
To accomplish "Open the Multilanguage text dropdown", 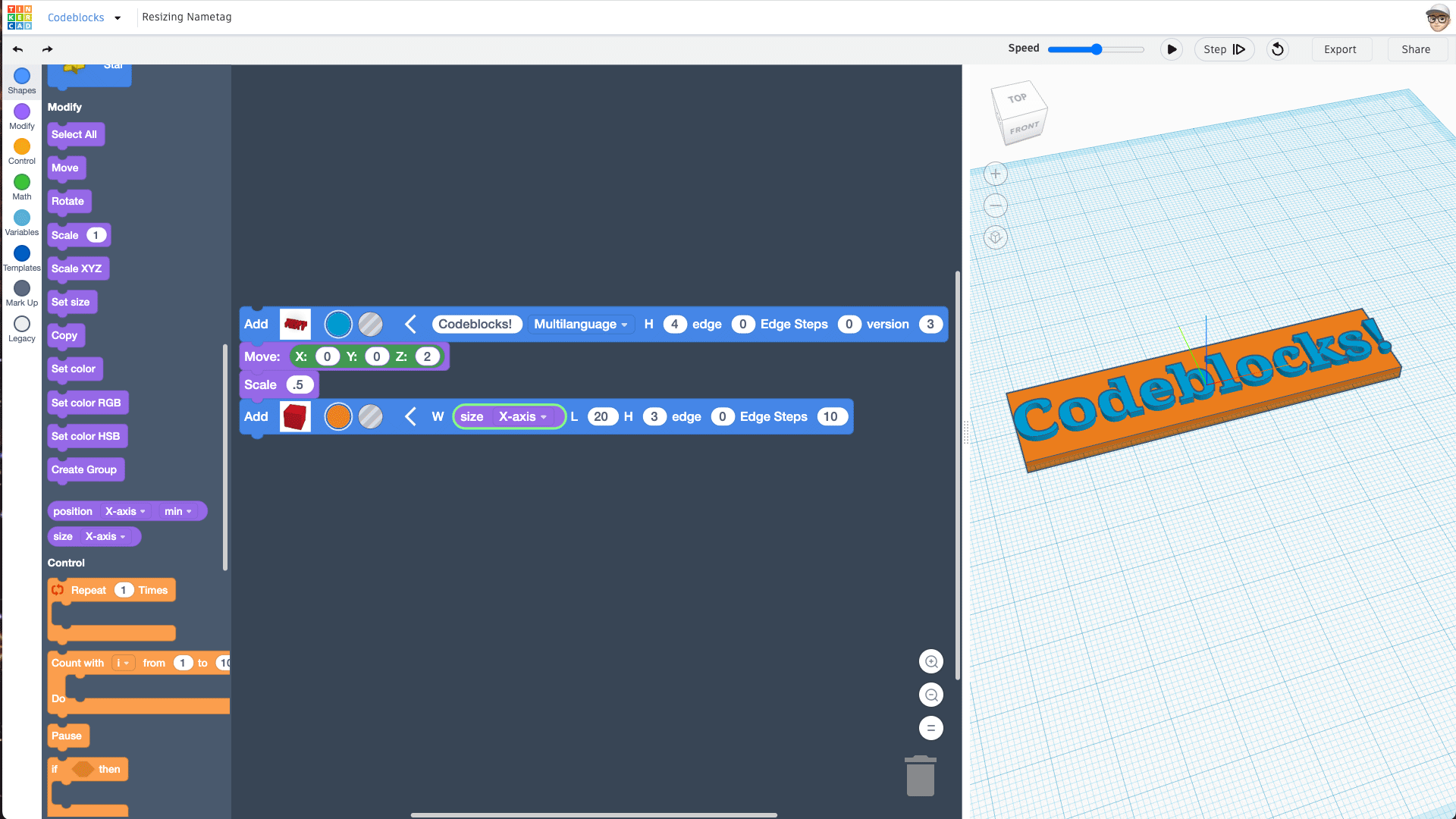I will click(581, 324).
